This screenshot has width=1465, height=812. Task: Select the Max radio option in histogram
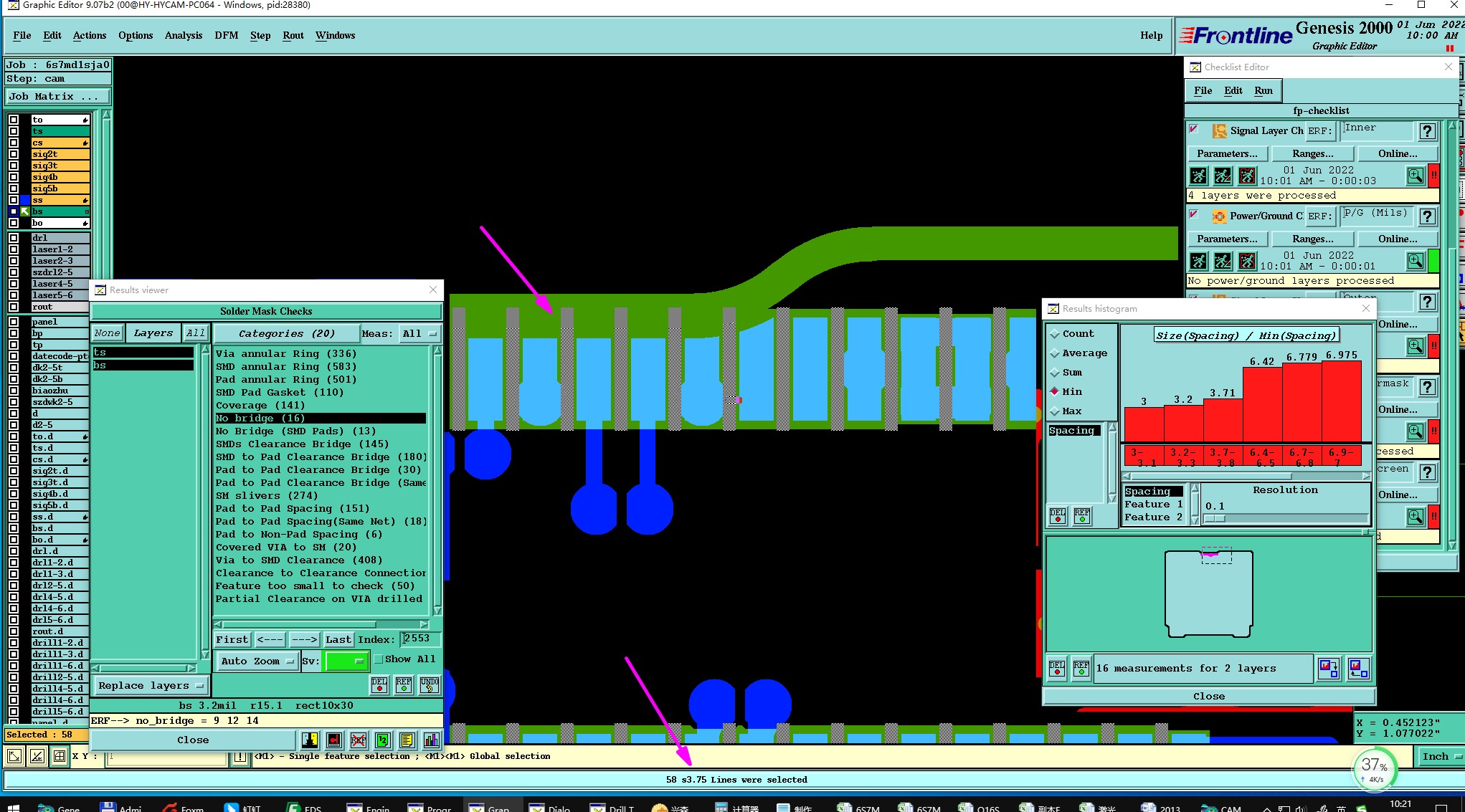click(x=1055, y=411)
